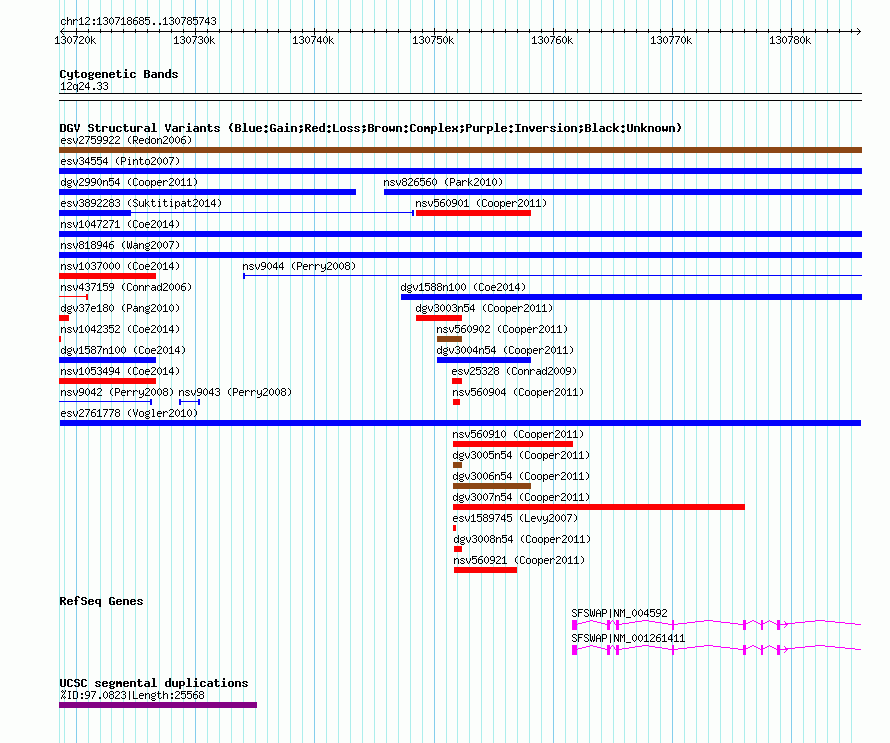
Task: Click the nsv560910 (Cooper2011) label
Action: point(518,434)
